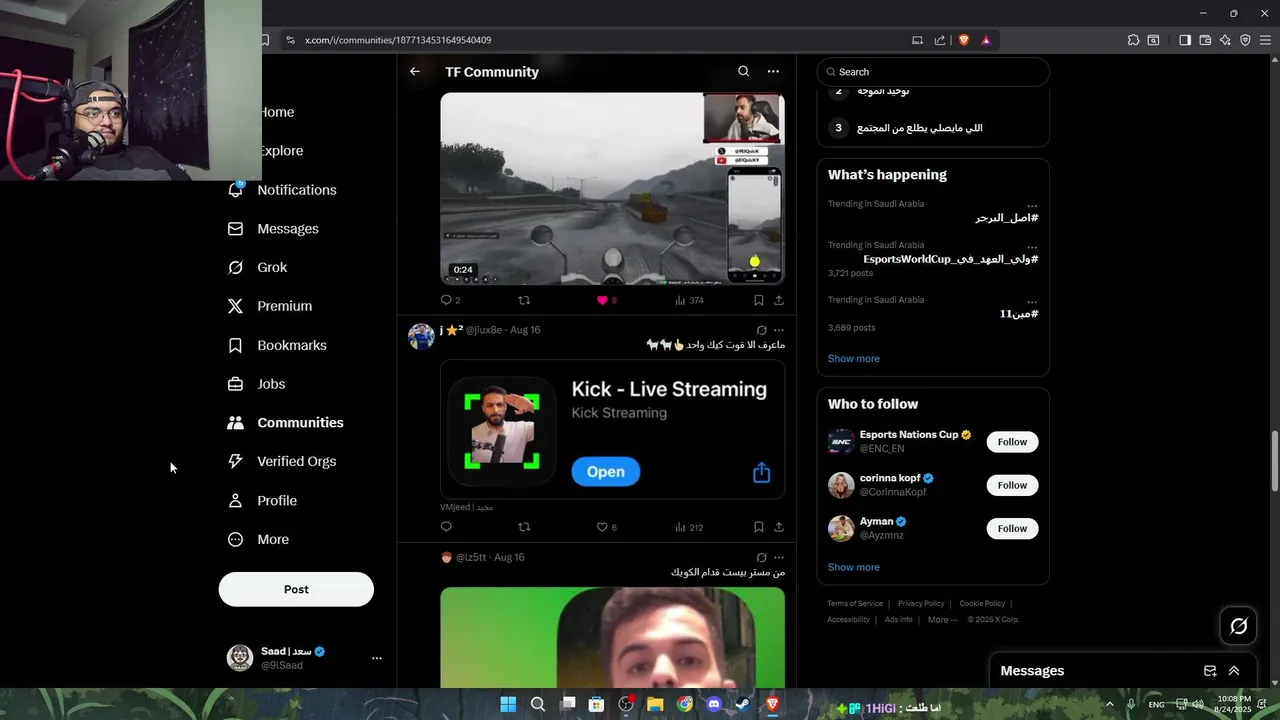Play the motorcycle video showing 0:24

point(612,189)
